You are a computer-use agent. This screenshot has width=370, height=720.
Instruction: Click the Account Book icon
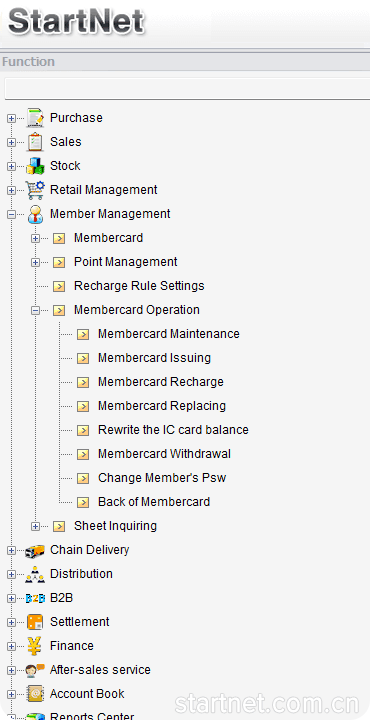[35, 694]
